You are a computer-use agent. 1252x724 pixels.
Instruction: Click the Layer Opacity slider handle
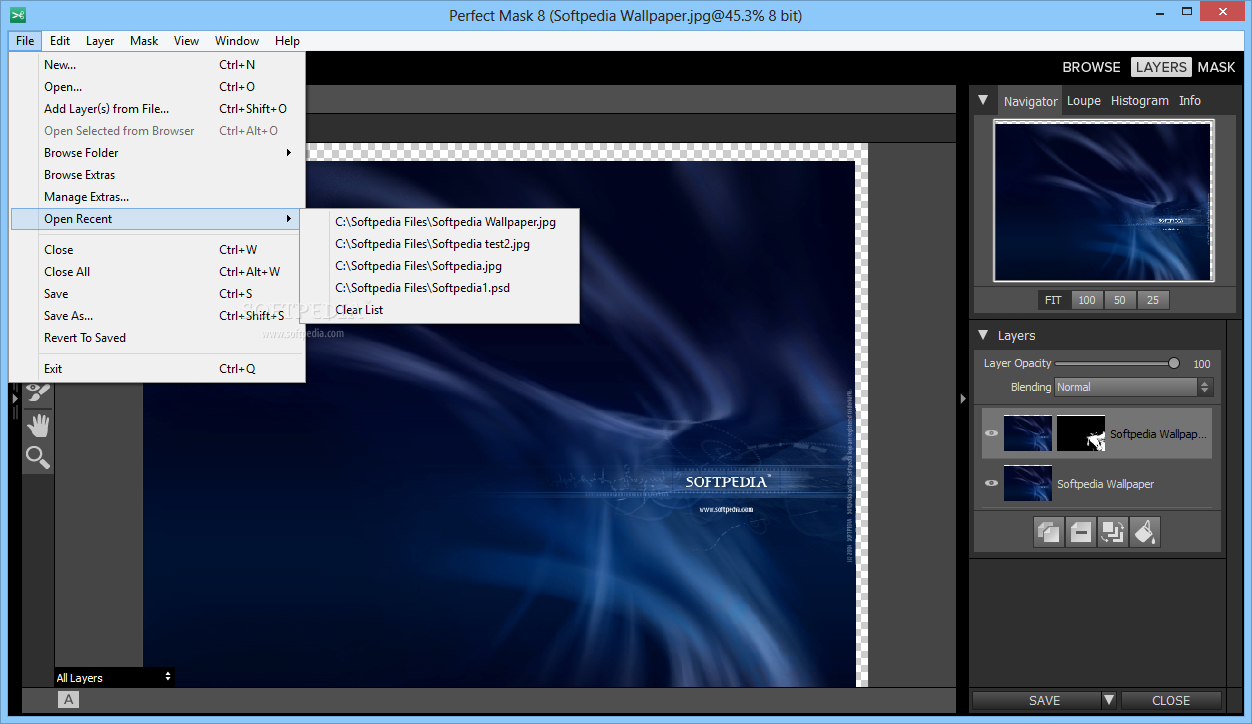(x=1174, y=363)
